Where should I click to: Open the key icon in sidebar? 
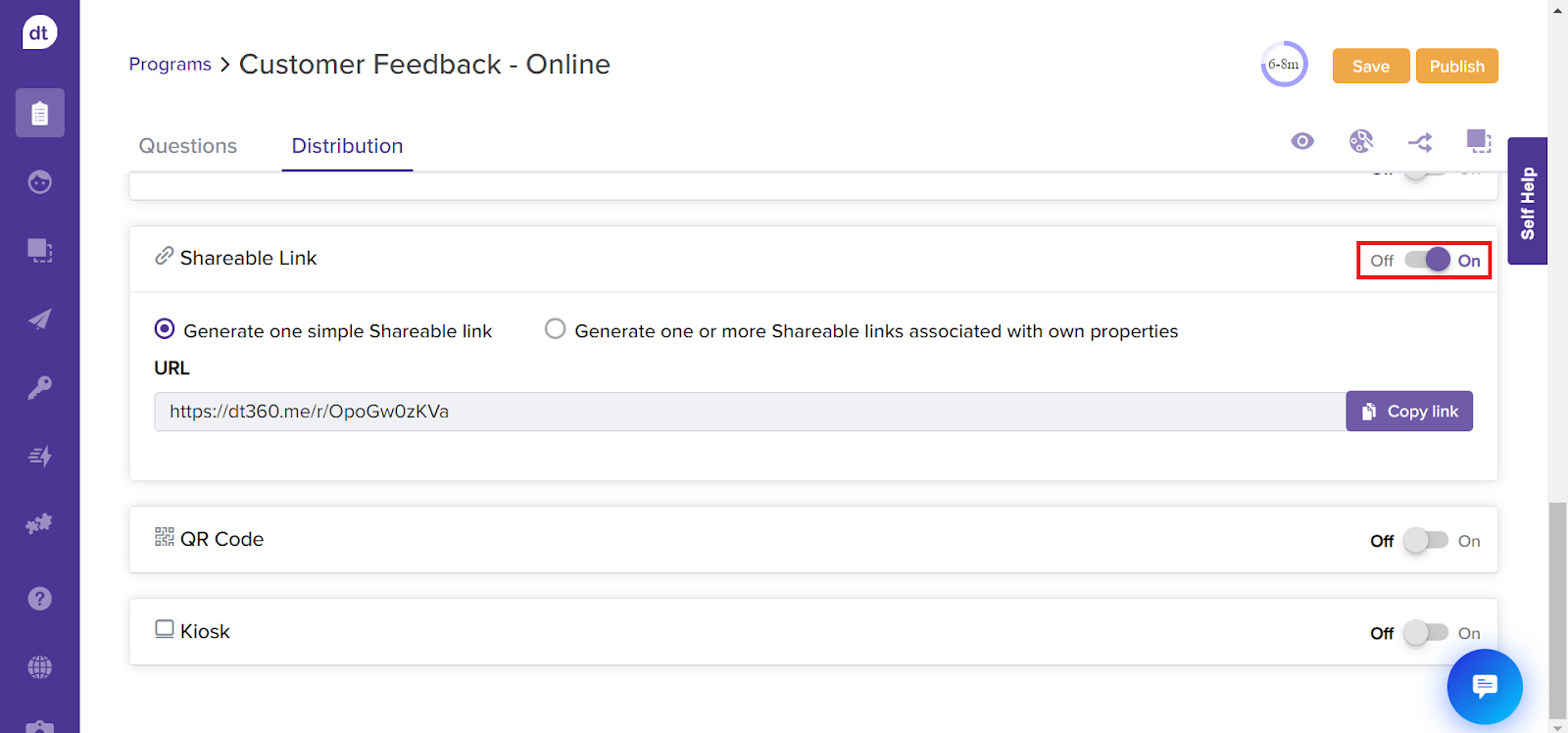coord(39,388)
